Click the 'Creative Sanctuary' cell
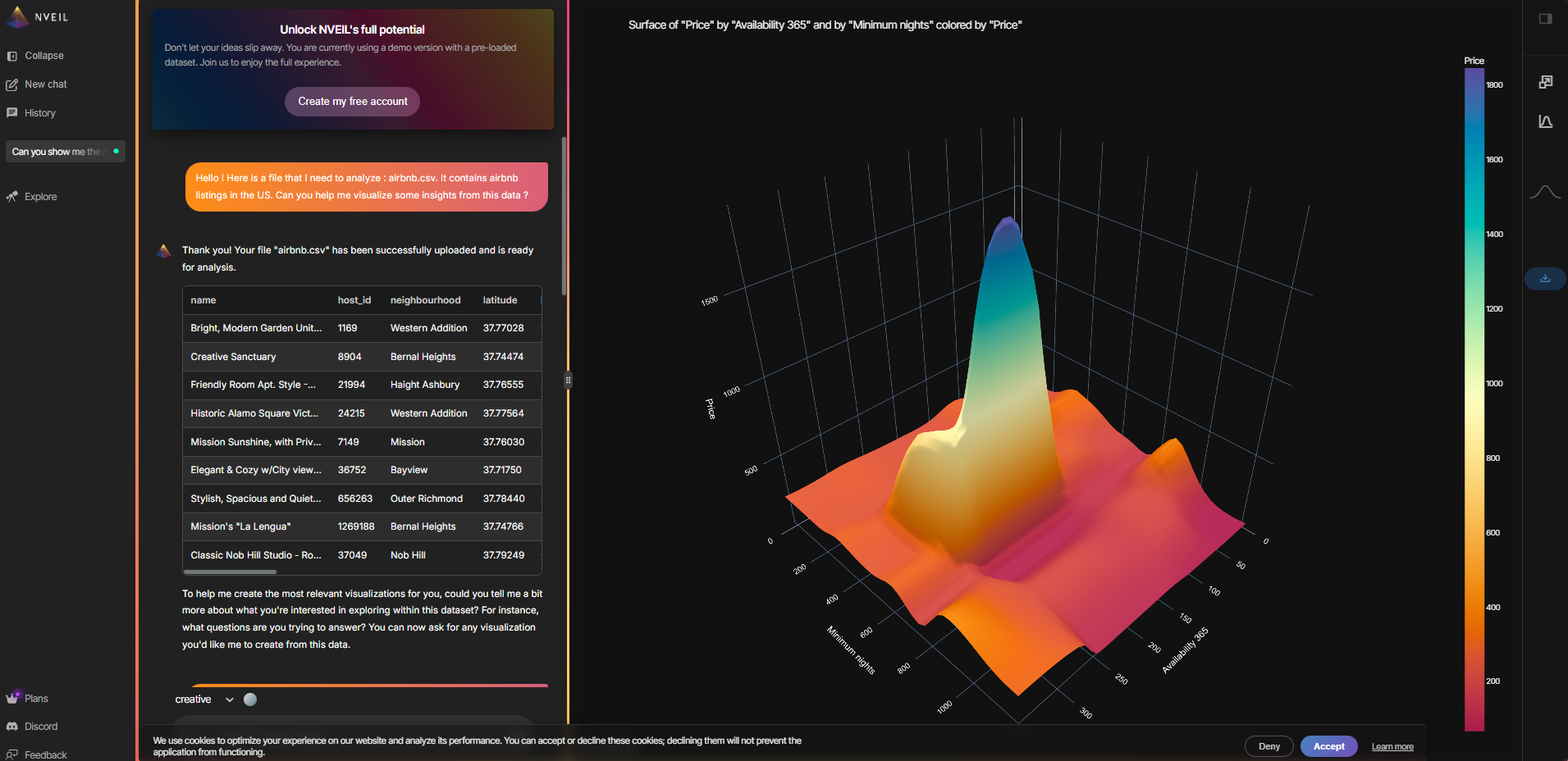The width and height of the screenshot is (1568, 761). pos(233,357)
